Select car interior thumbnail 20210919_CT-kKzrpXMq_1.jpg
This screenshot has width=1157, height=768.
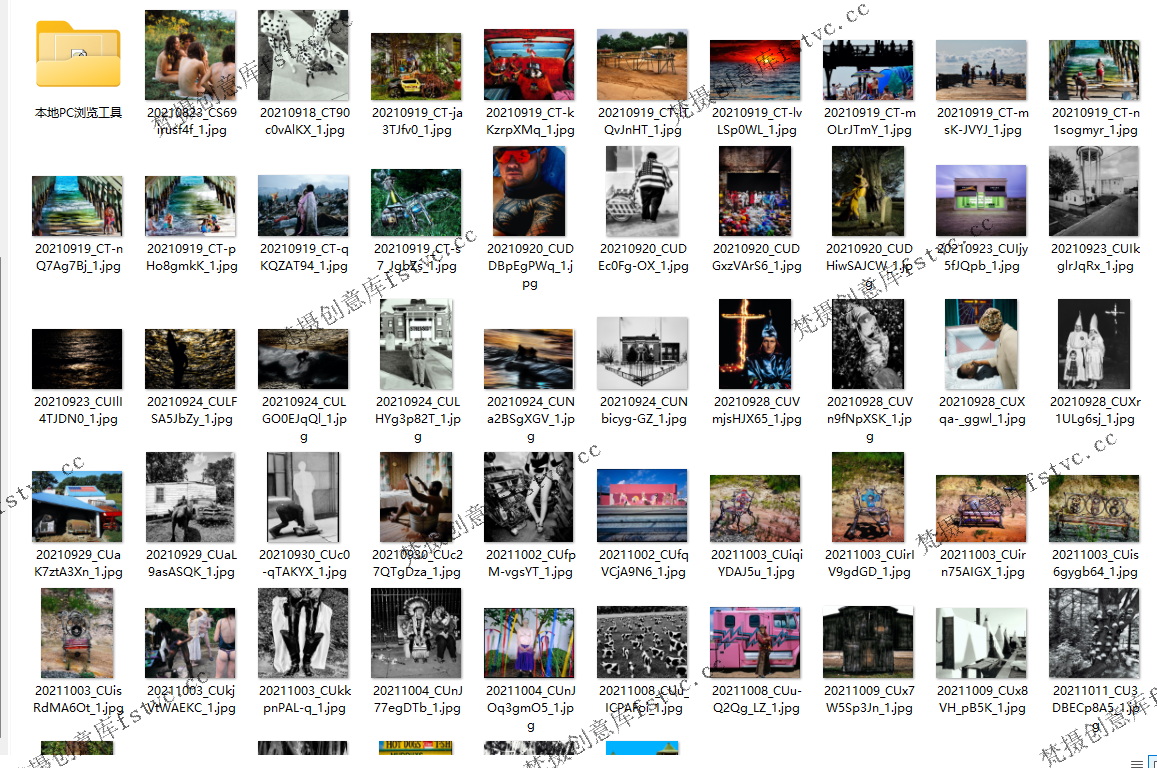pyautogui.click(x=529, y=64)
